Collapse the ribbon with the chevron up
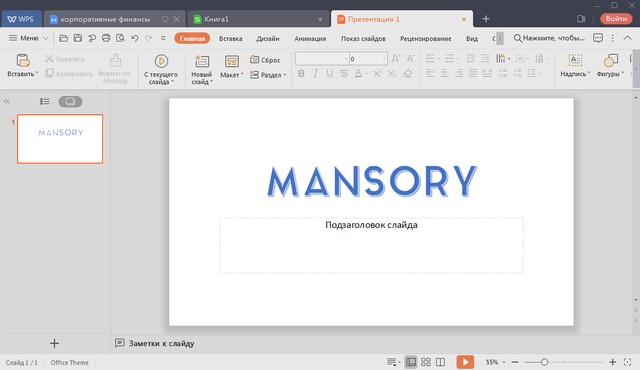Screen dimensions: 640x370 pyautogui.click(x=627, y=38)
